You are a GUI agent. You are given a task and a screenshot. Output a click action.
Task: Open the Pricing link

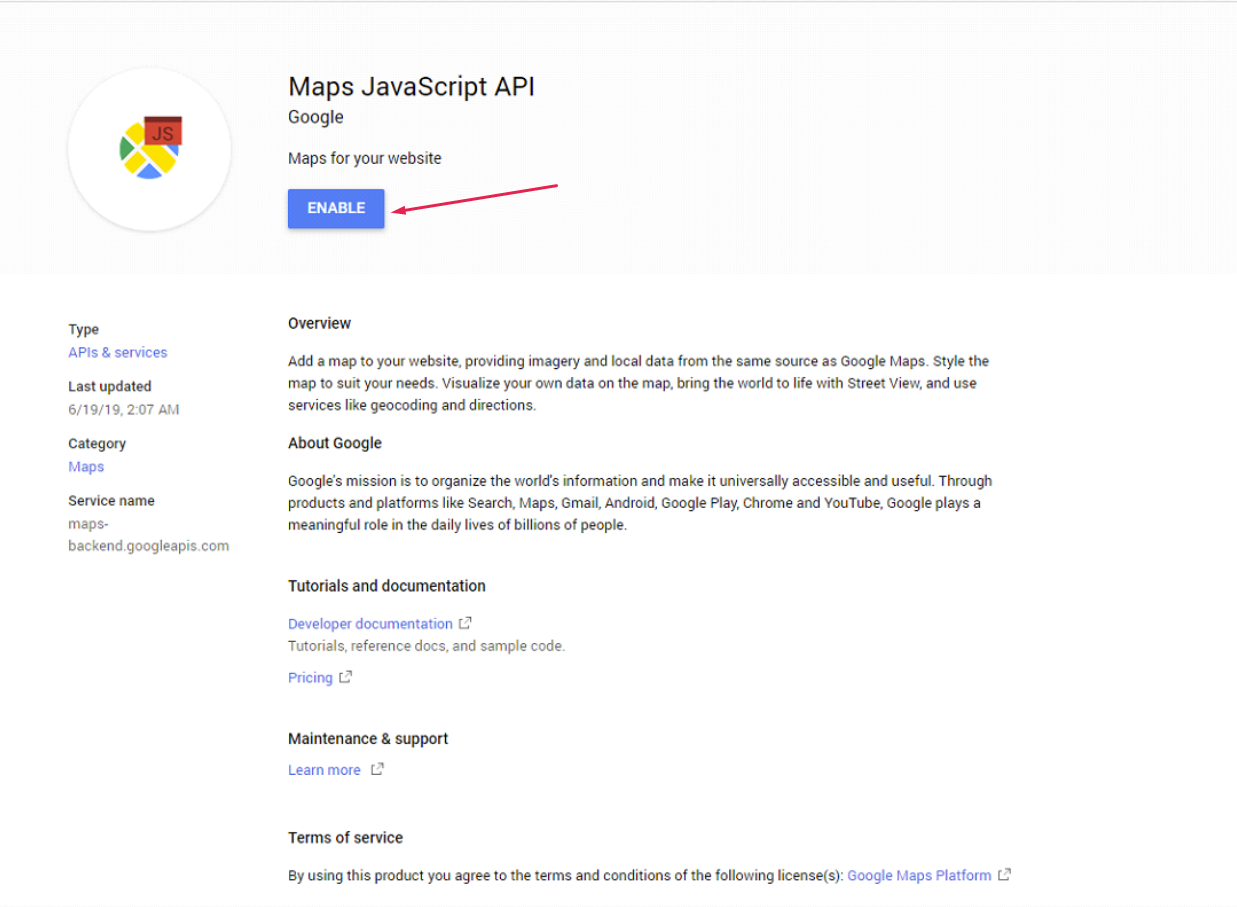(310, 678)
